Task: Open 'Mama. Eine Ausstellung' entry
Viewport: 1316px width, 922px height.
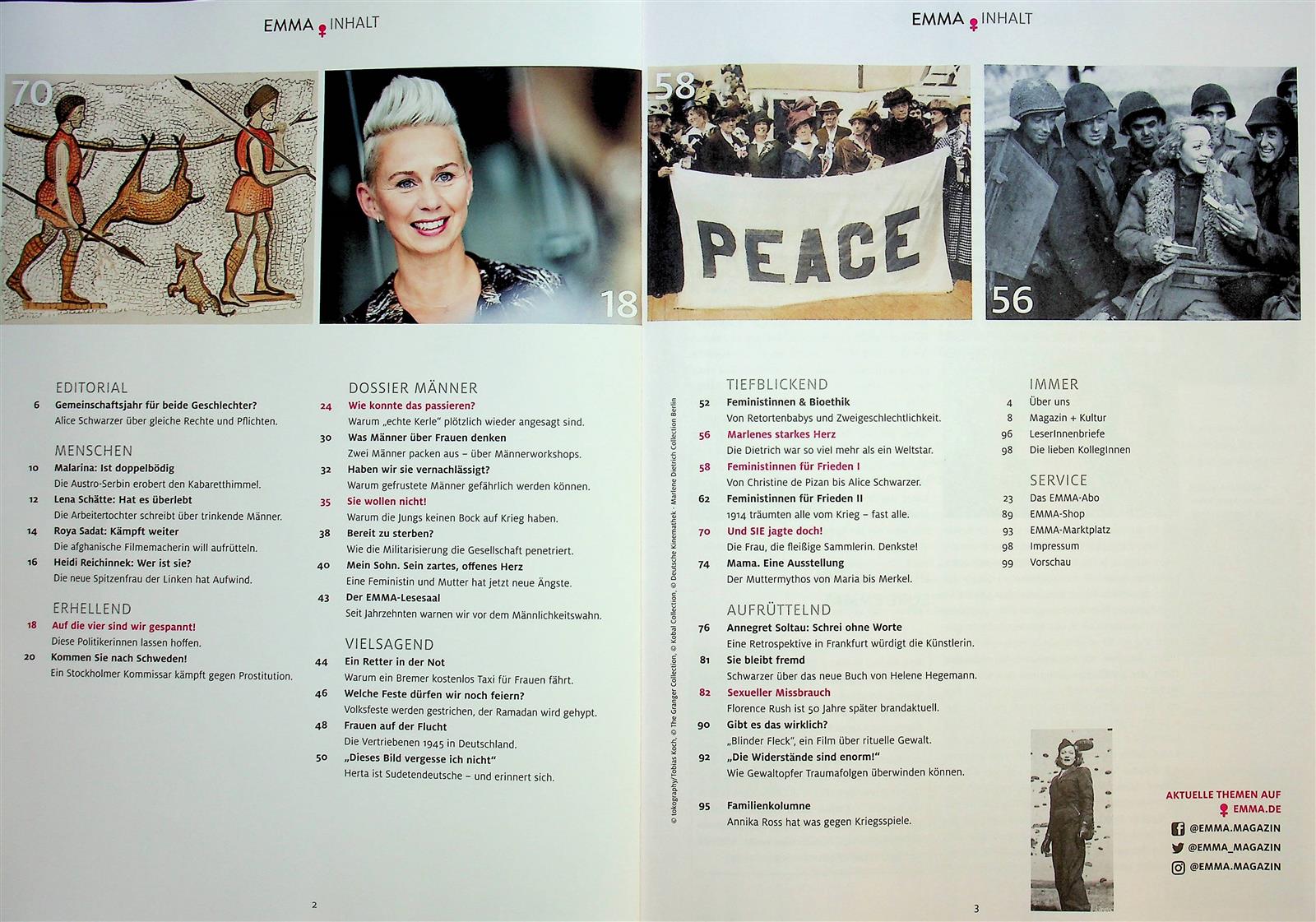Action: 785,563
